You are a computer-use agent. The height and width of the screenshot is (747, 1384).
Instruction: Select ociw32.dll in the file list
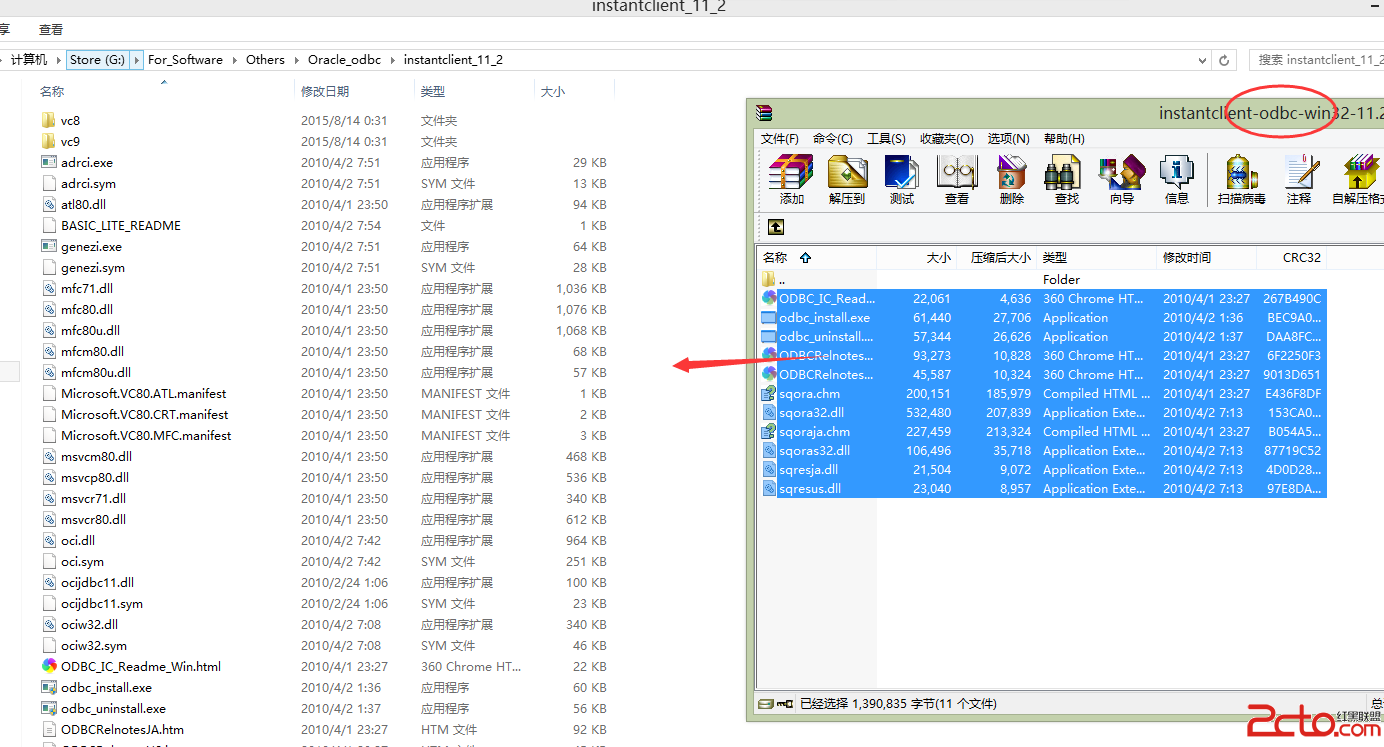89,624
